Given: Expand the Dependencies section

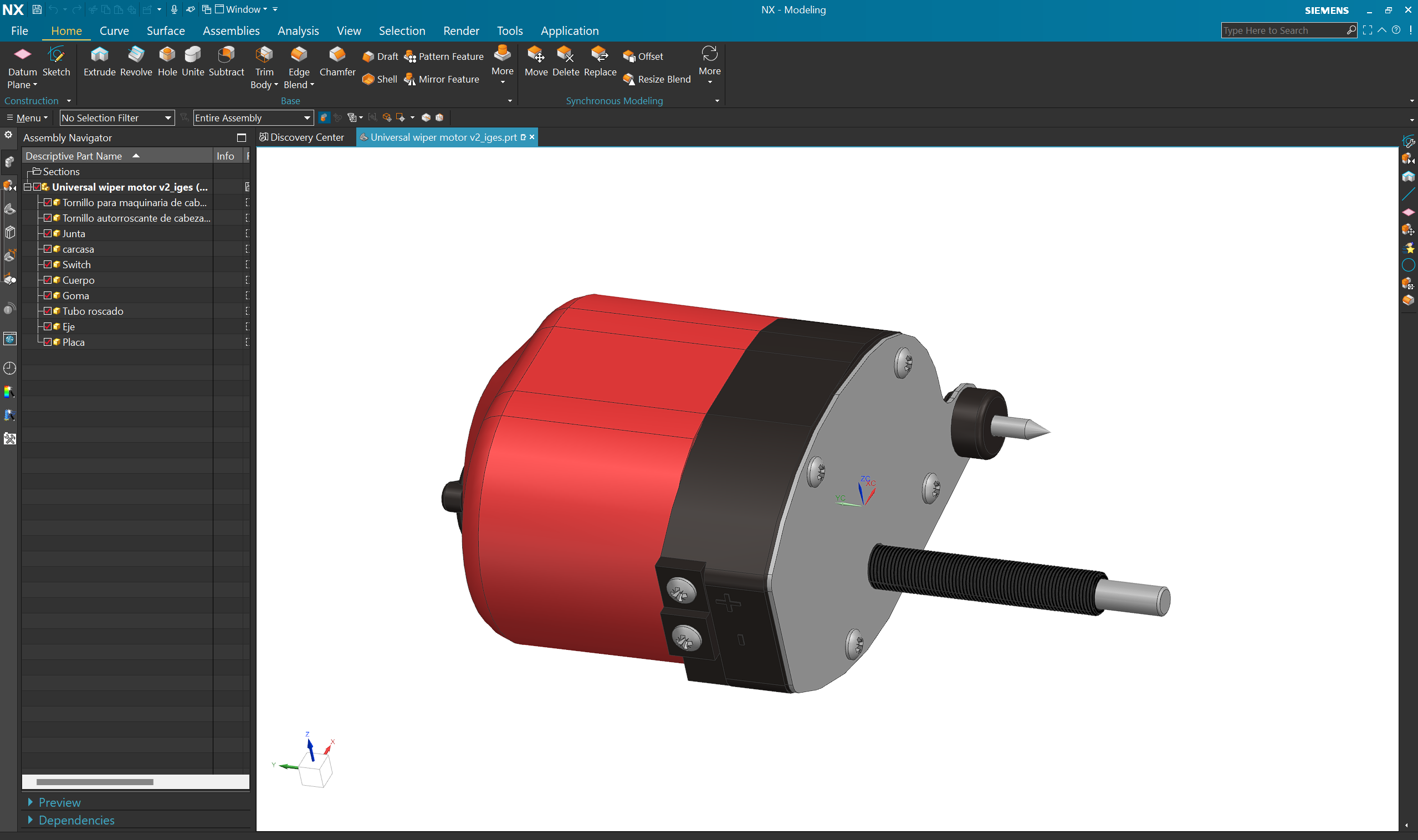Looking at the screenshot, I should coord(76,820).
